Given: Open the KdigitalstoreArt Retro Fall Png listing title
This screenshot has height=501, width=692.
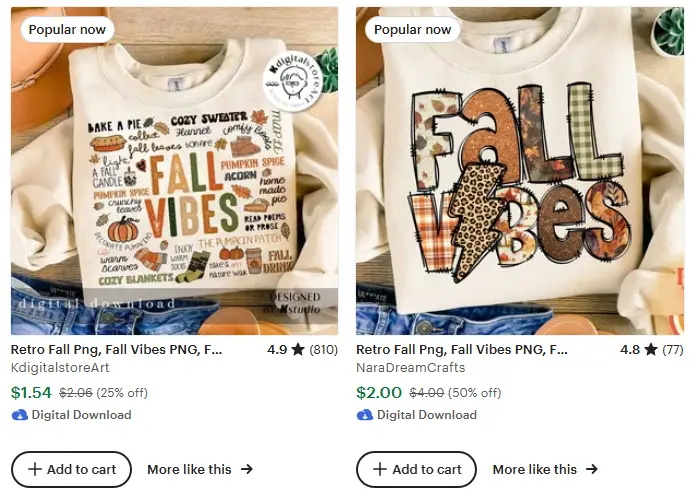Looking at the screenshot, I should pos(117,350).
